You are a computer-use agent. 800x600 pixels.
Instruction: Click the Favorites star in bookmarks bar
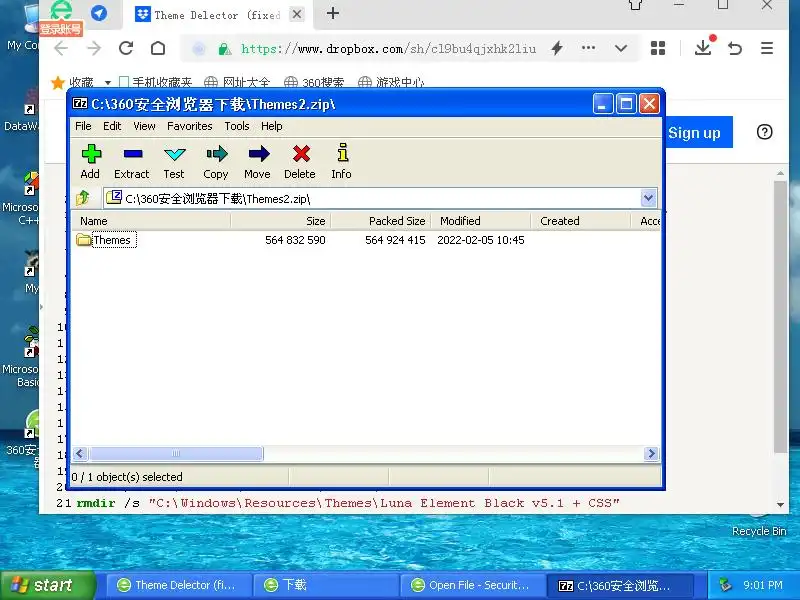(x=58, y=82)
